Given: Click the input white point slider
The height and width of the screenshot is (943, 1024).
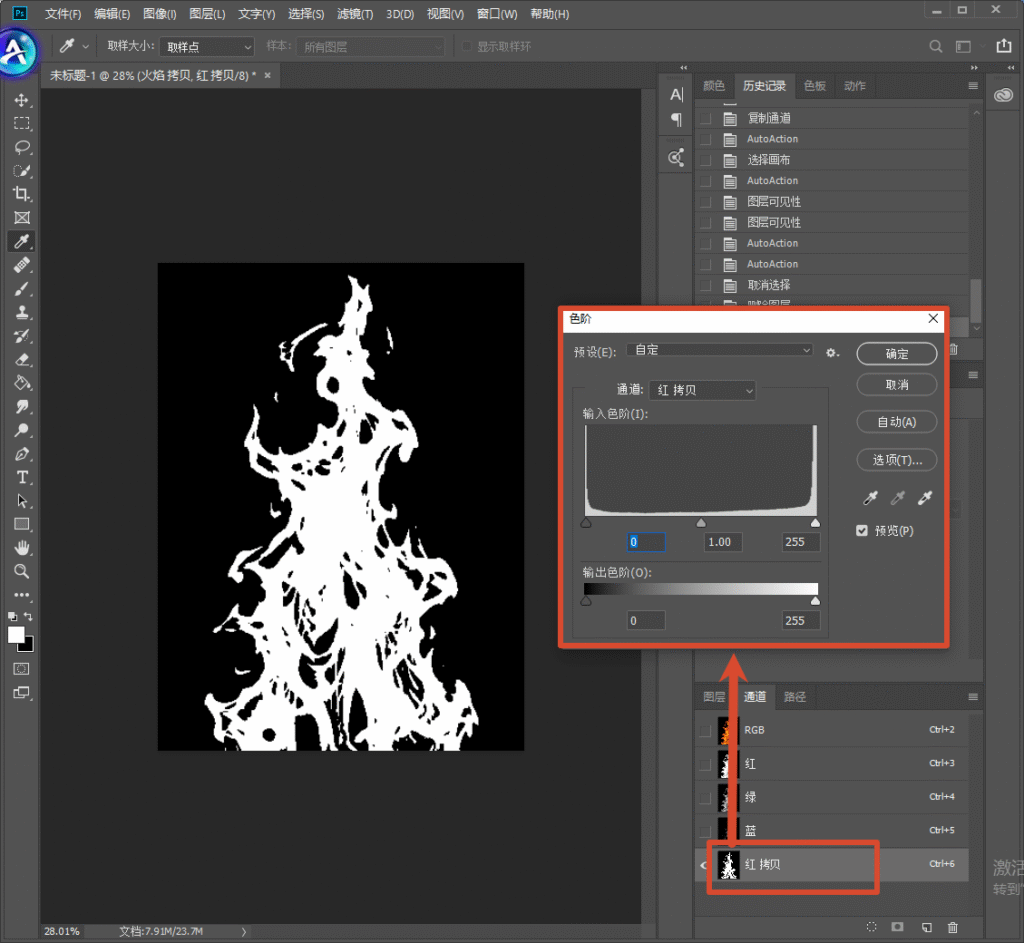Looking at the screenshot, I should pyautogui.click(x=815, y=522).
